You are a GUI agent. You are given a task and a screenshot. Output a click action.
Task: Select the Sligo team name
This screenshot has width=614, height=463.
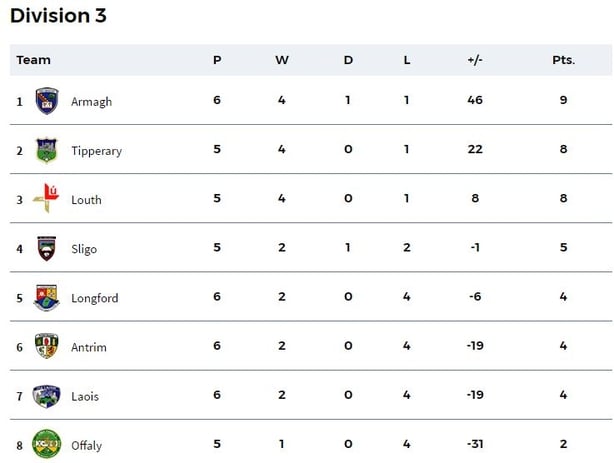point(84,249)
